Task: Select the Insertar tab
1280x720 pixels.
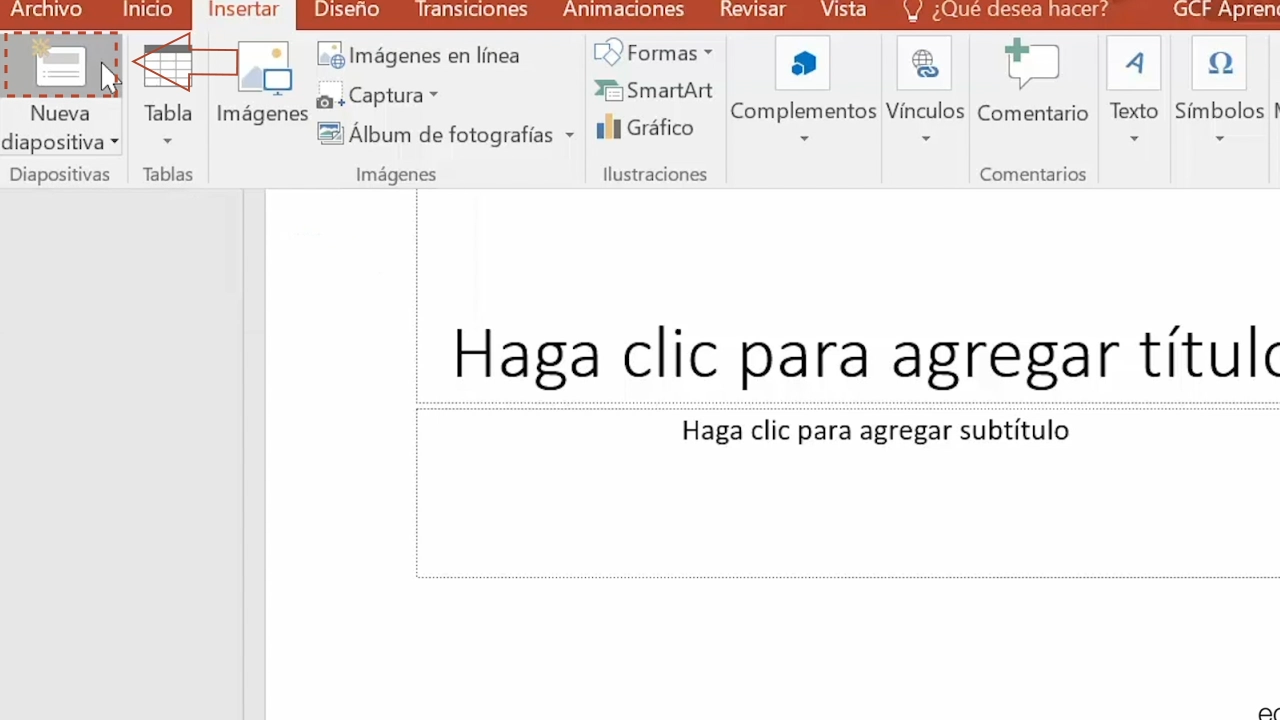Action: [243, 10]
